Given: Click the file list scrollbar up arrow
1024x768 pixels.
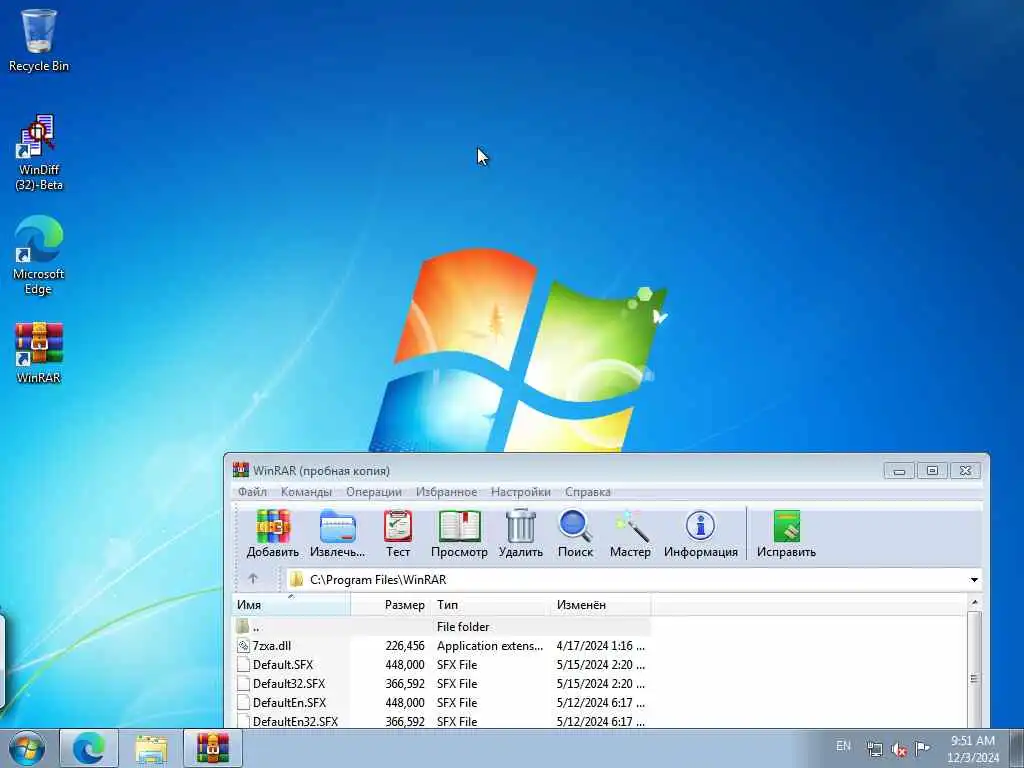Looking at the screenshot, I should [x=974, y=602].
